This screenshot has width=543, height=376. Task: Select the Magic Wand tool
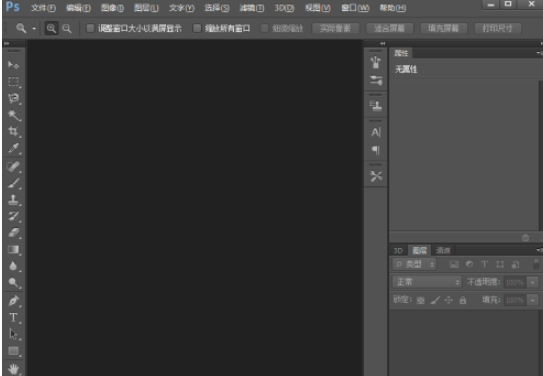coord(14,115)
